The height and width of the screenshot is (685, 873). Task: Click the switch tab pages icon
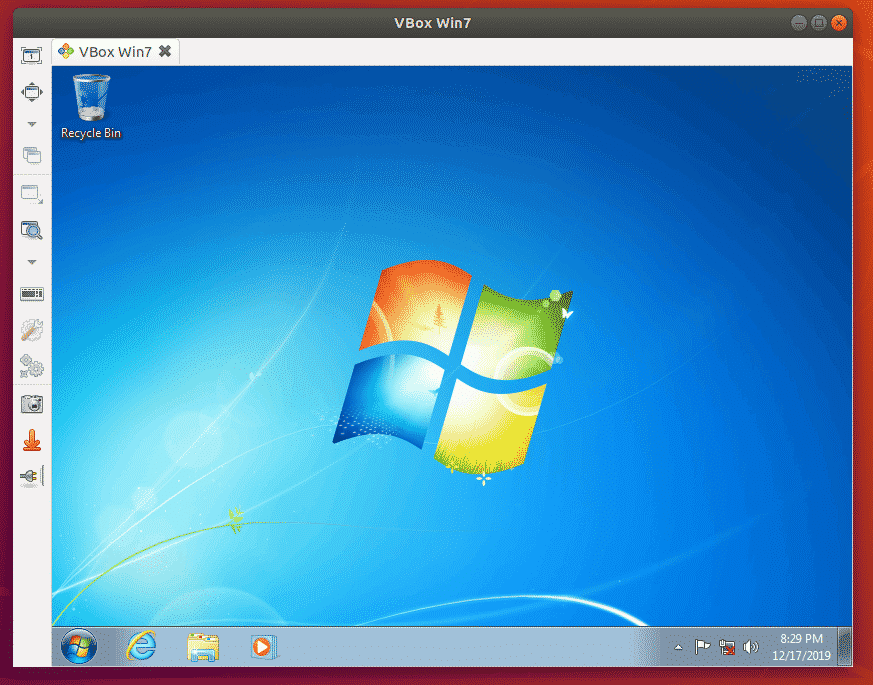click(32, 155)
